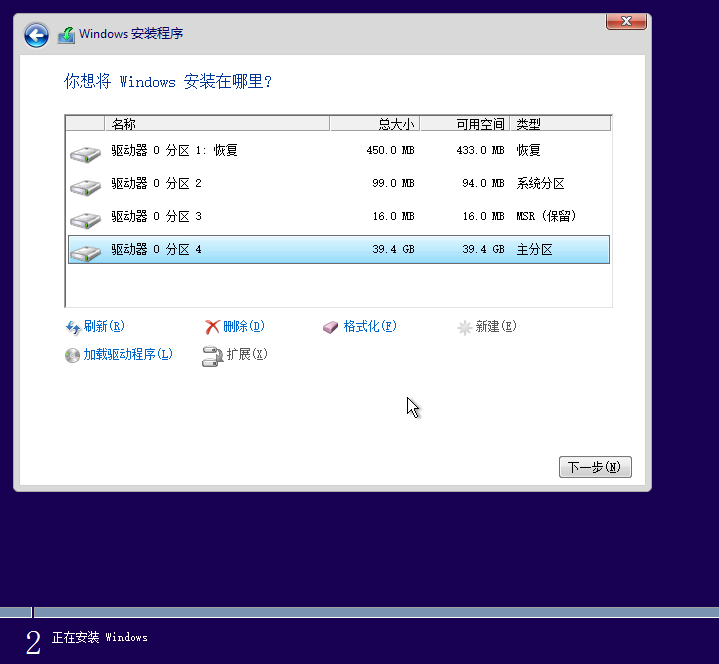This screenshot has width=719, height=664.
Task: Go back using the blue arrow button
Action: tap(36, 35)
